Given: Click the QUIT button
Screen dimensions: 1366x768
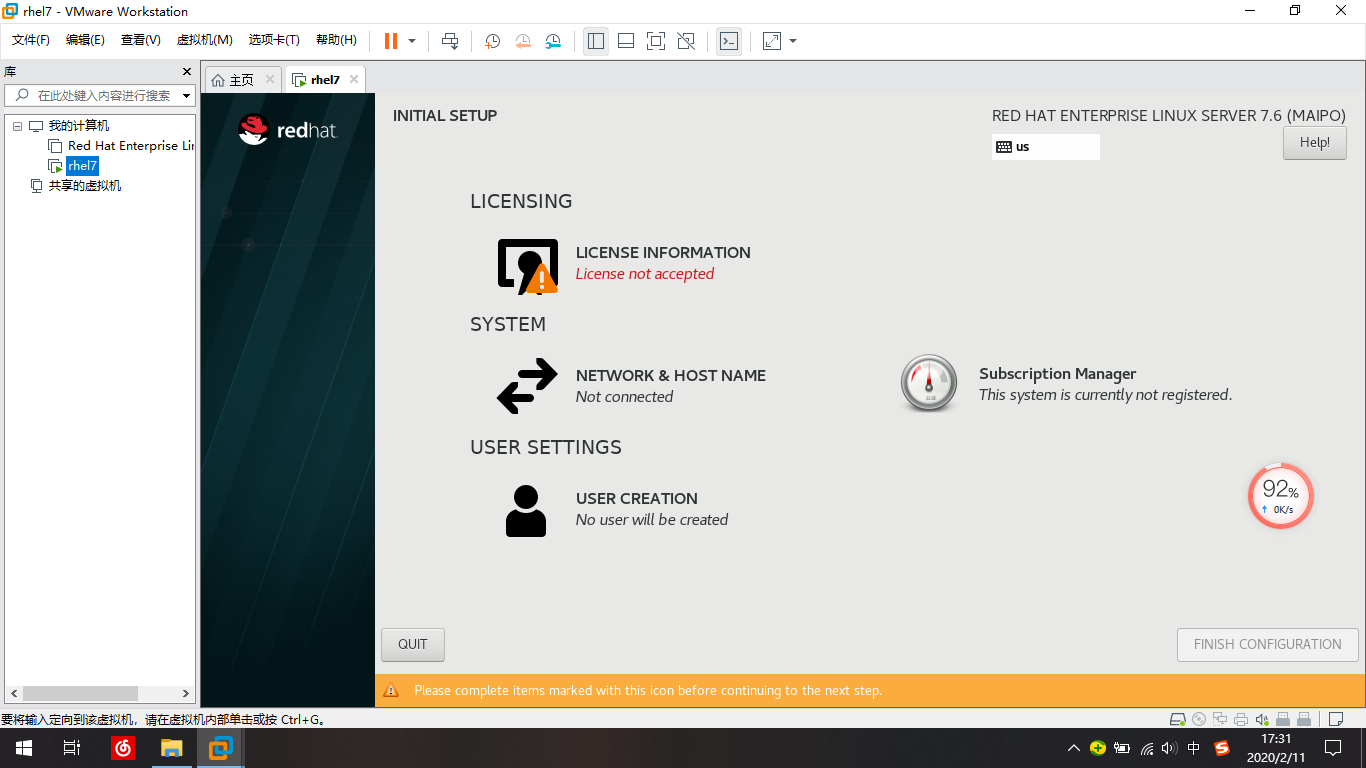Looking at the screenshot, I should 413,645.
